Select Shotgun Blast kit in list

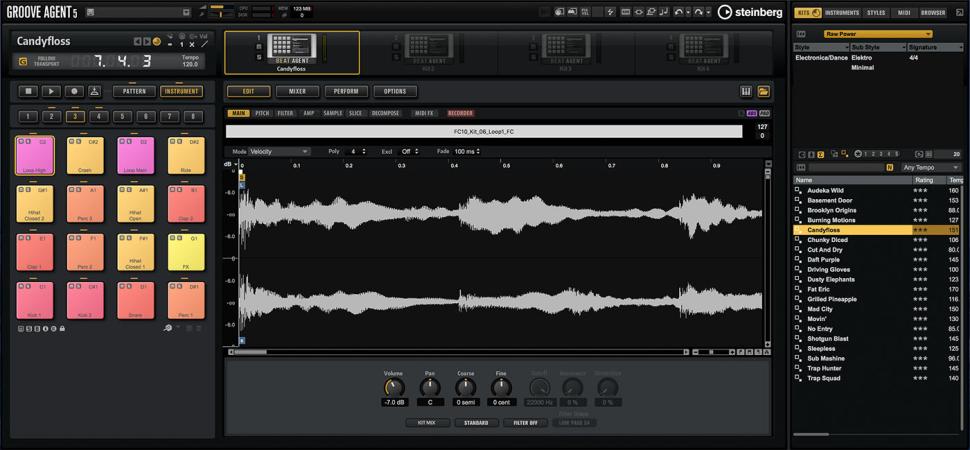pos(827,338)
